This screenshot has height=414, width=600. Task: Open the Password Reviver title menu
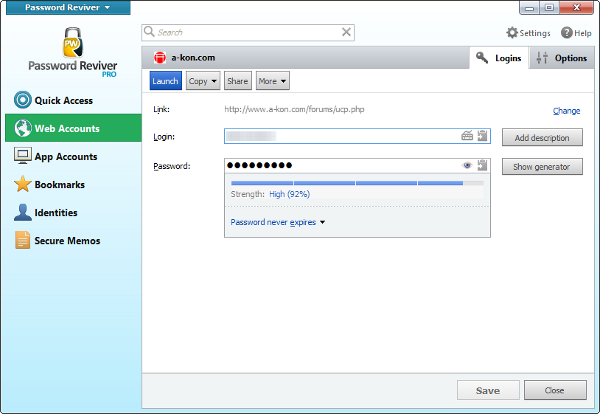pyautogui.click(x=68, y=7)
